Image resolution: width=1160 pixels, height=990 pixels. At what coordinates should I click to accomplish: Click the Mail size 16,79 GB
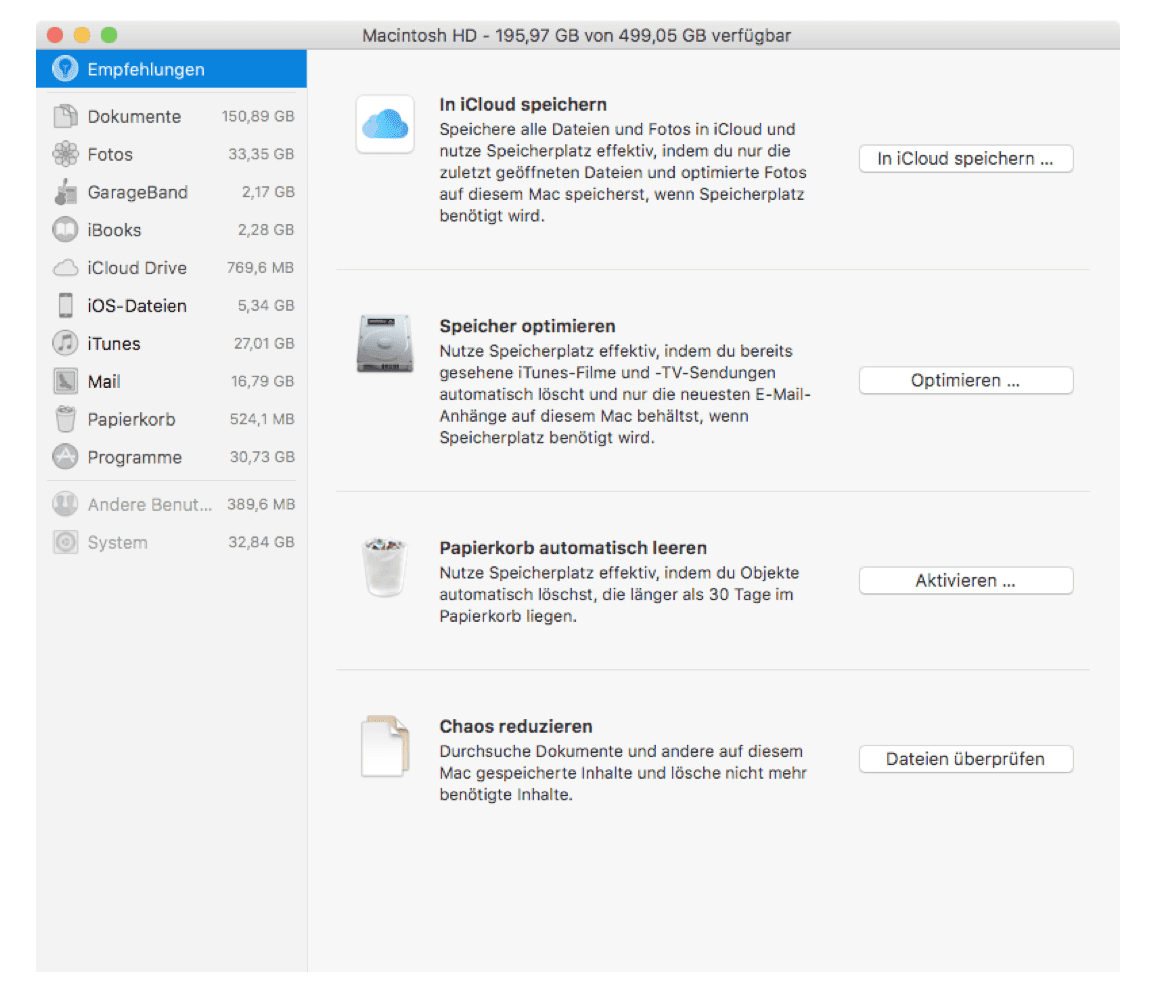pyautogui.click(x=262, y=381)
